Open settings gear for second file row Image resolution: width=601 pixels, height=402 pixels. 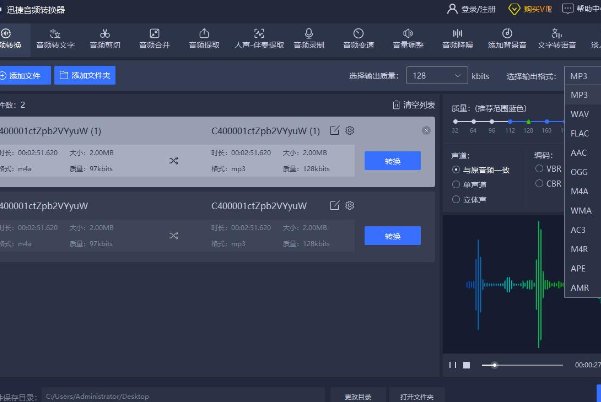point(350,205)
